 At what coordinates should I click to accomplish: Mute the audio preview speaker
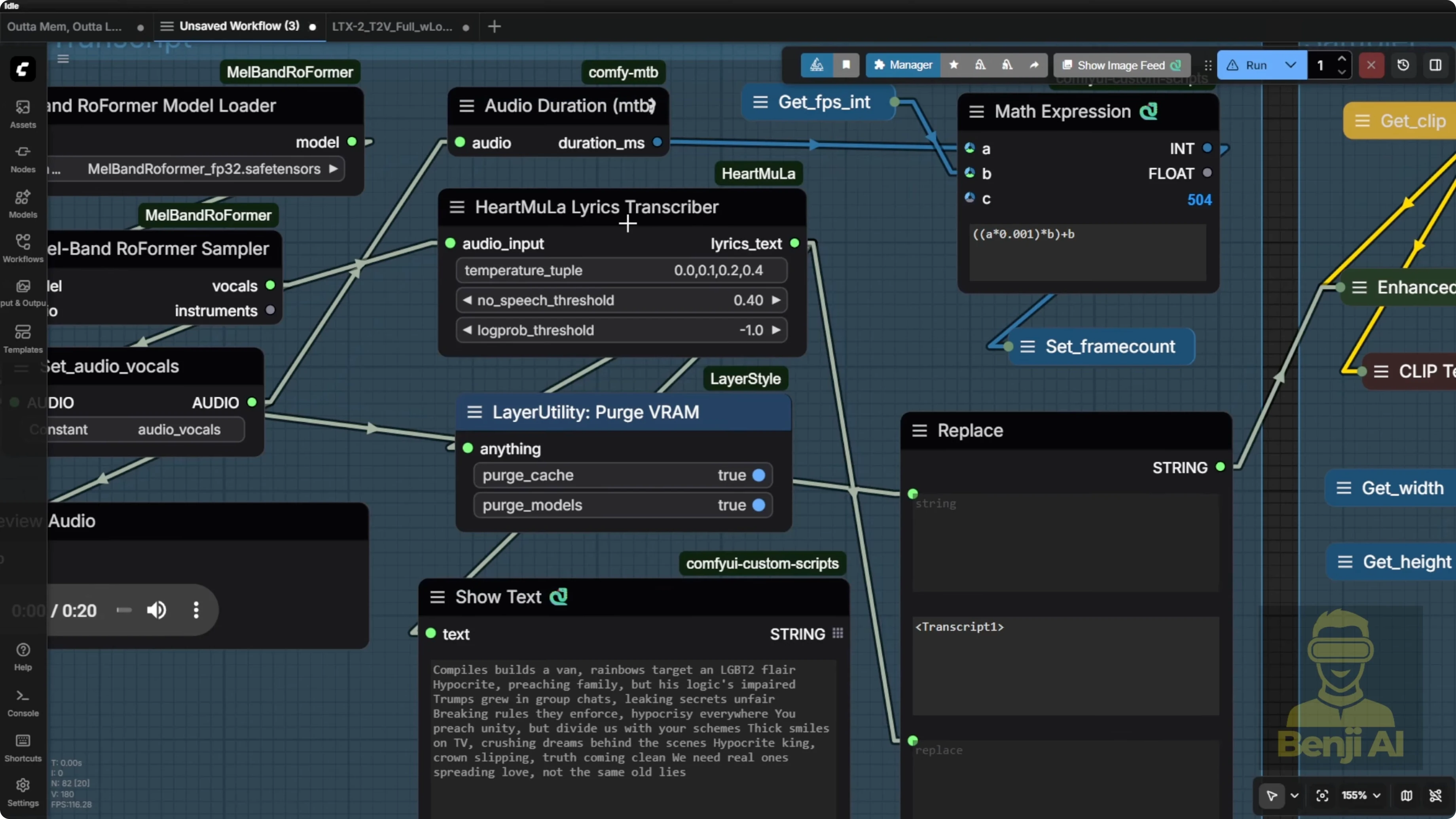pyautogui.click(x=157, y=610)
